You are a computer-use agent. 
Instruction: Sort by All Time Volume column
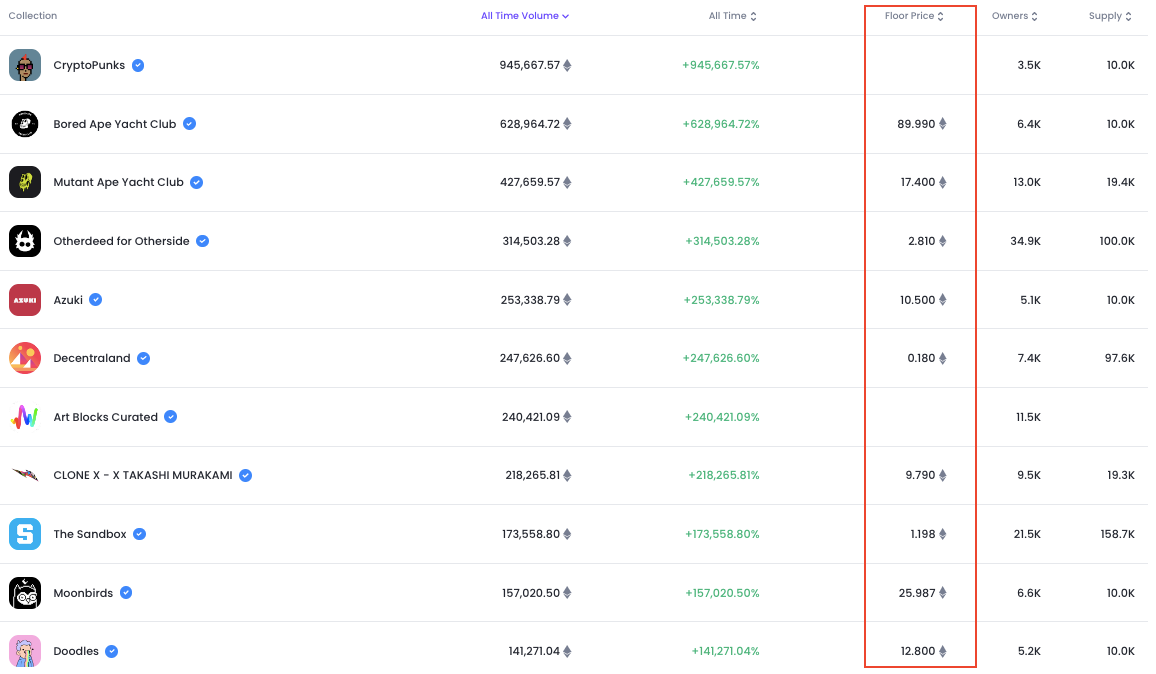click(525, 16)
